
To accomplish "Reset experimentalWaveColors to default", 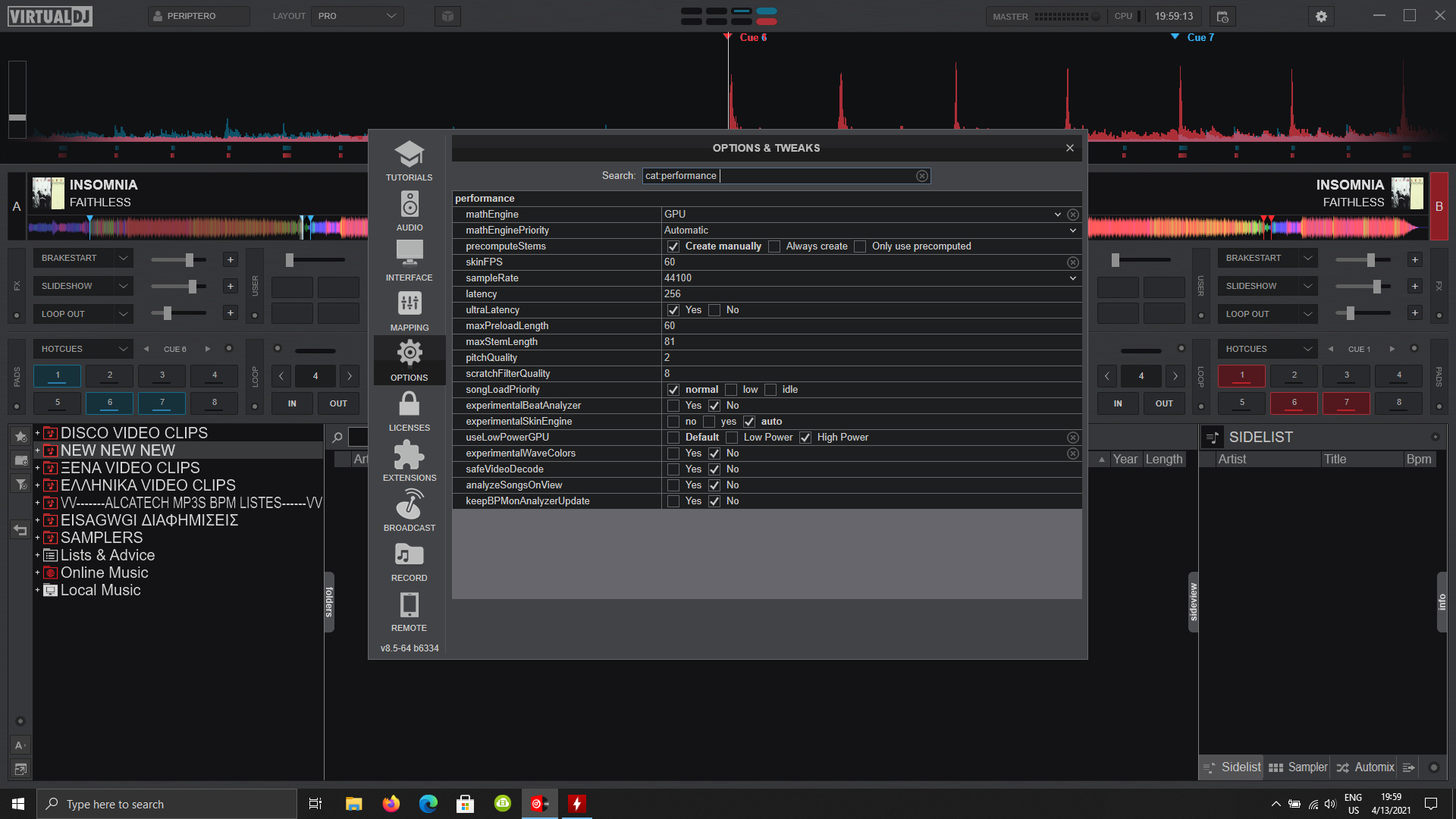I will [1073, 453].
